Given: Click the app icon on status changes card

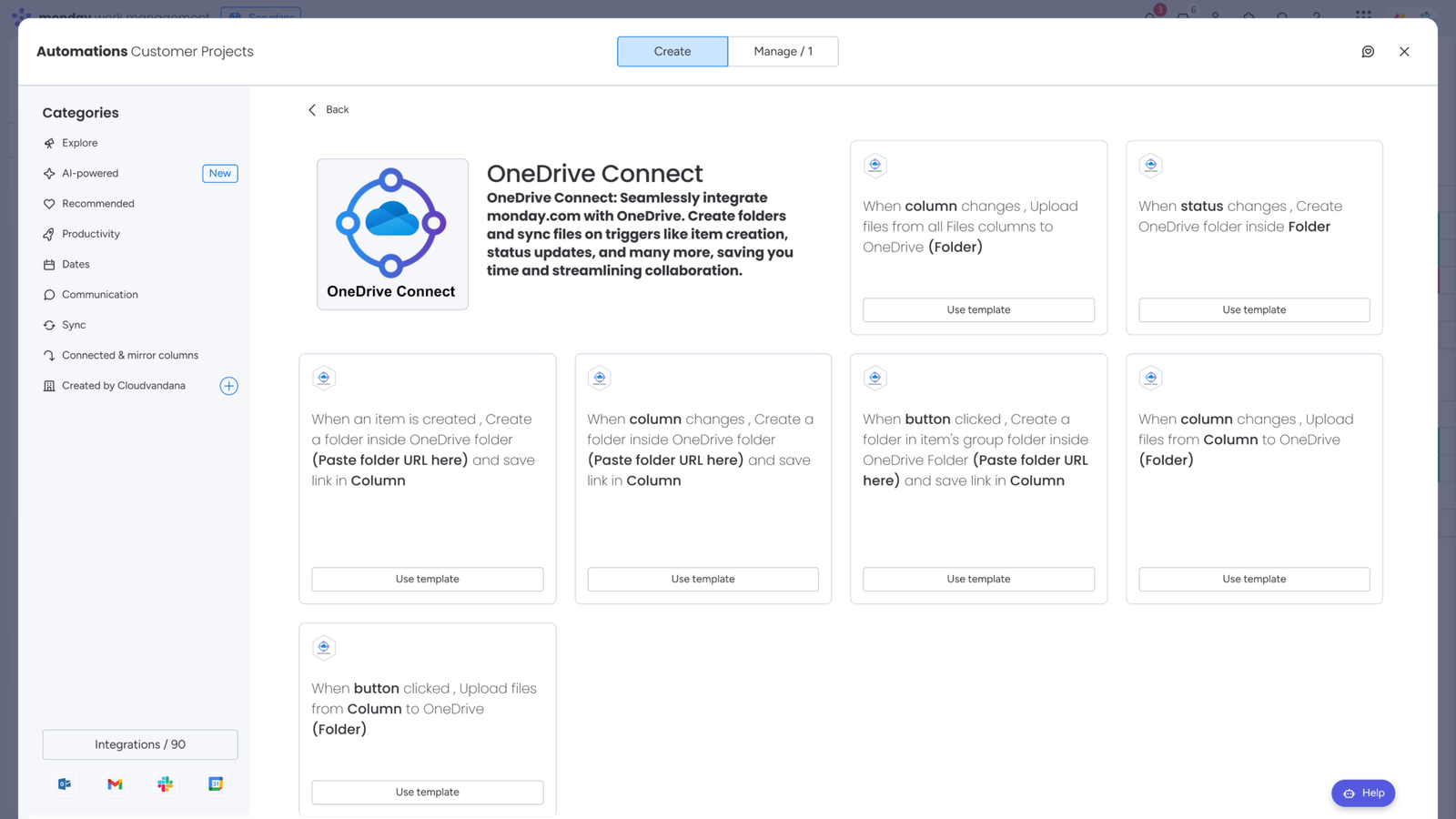Looking at the screenshot, I should coord(1151,165).
